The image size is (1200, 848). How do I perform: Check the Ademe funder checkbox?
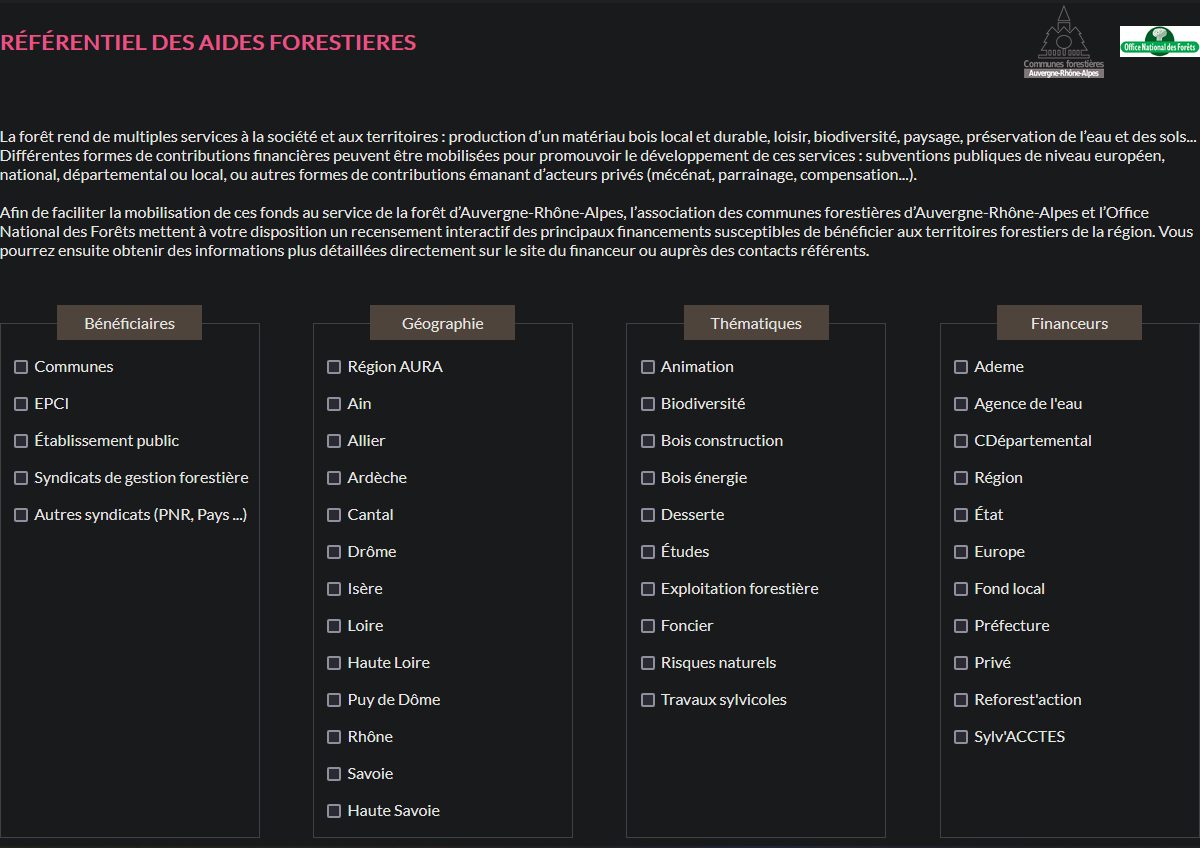(961, 367)
